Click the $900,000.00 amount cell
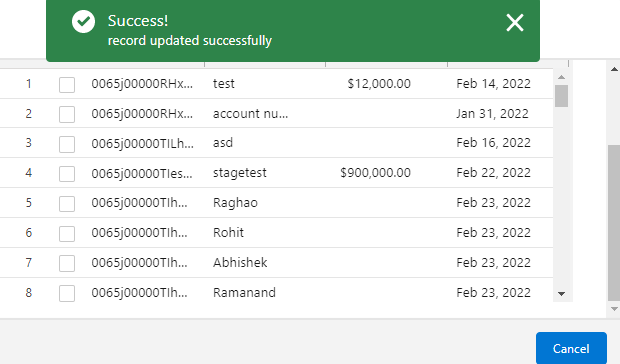The height and width of the screenshot is (364, 620). [x=375, y=173]
